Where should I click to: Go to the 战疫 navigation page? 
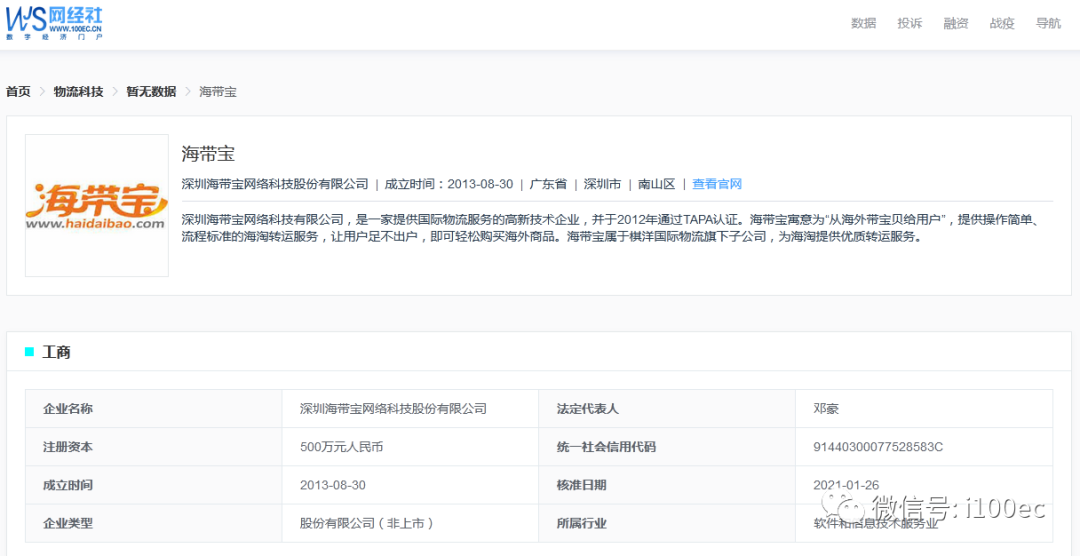1001,24
